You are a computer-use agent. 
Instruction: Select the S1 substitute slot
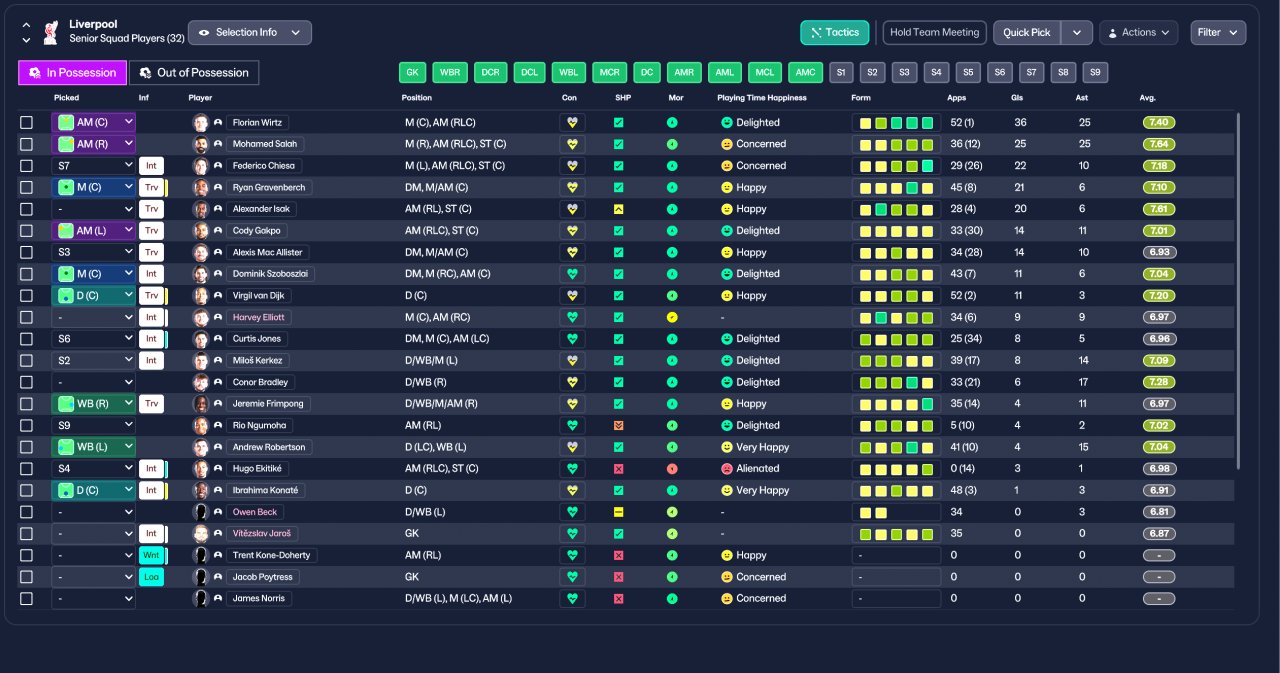coord(841,72)
